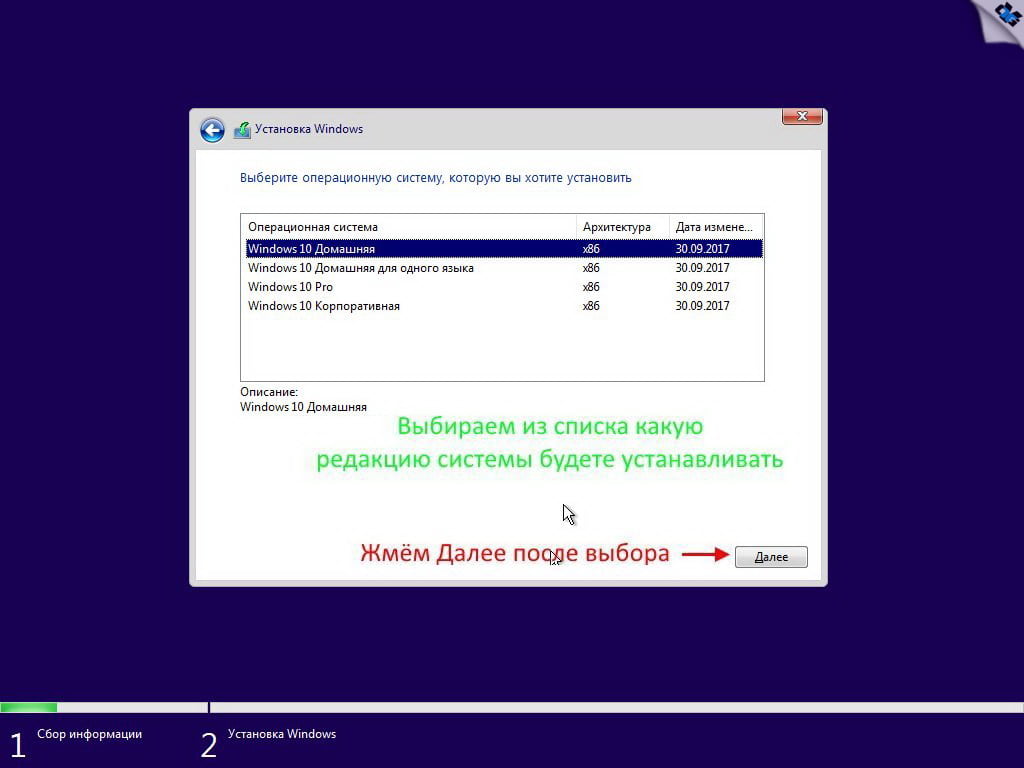Click the blue back arrow button
The width and height of the screenshot is (1024, 768).
pyautogui.click(x=211, y=130)
